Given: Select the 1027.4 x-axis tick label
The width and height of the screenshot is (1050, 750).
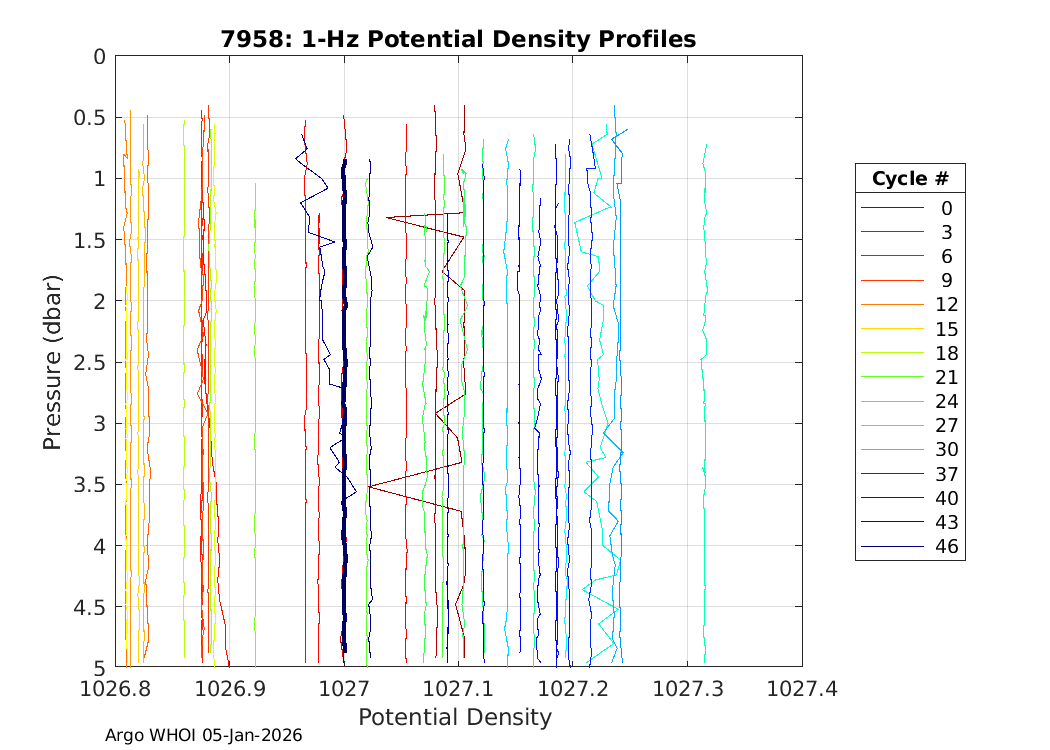Looking at the screenshot, I should (801, 688).
